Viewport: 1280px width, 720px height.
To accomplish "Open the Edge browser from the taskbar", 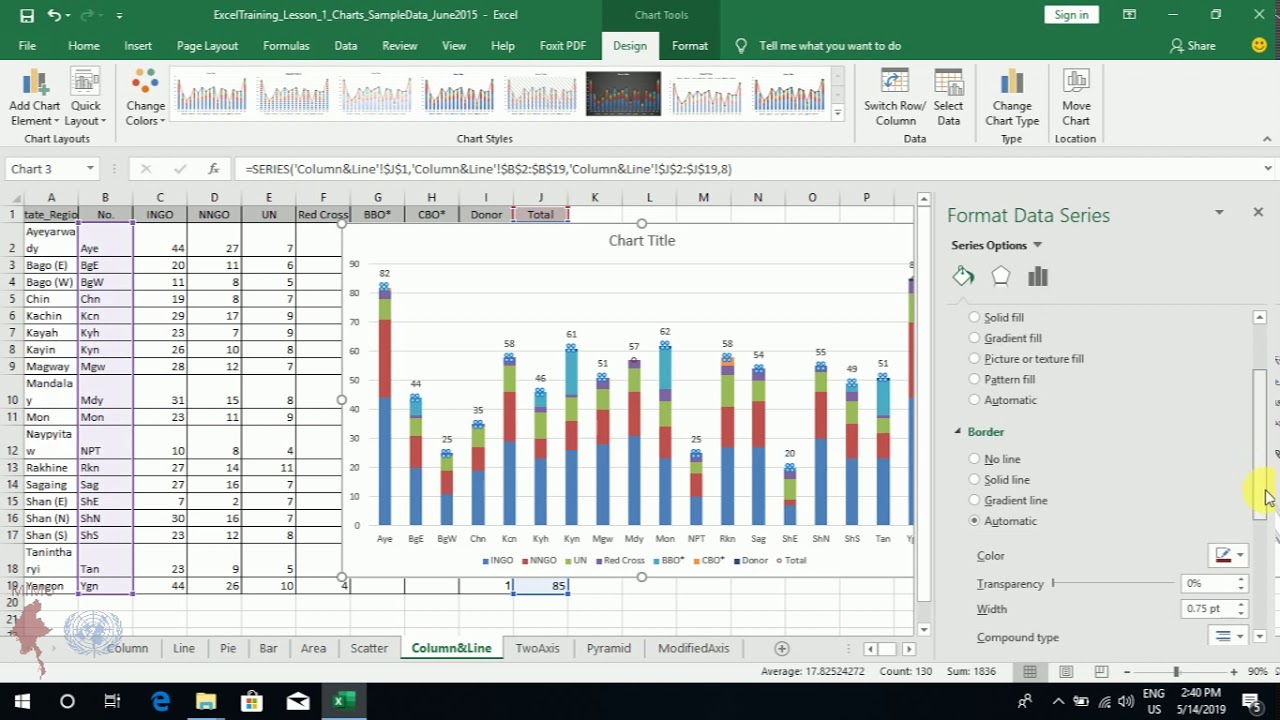I will point(160,701).
